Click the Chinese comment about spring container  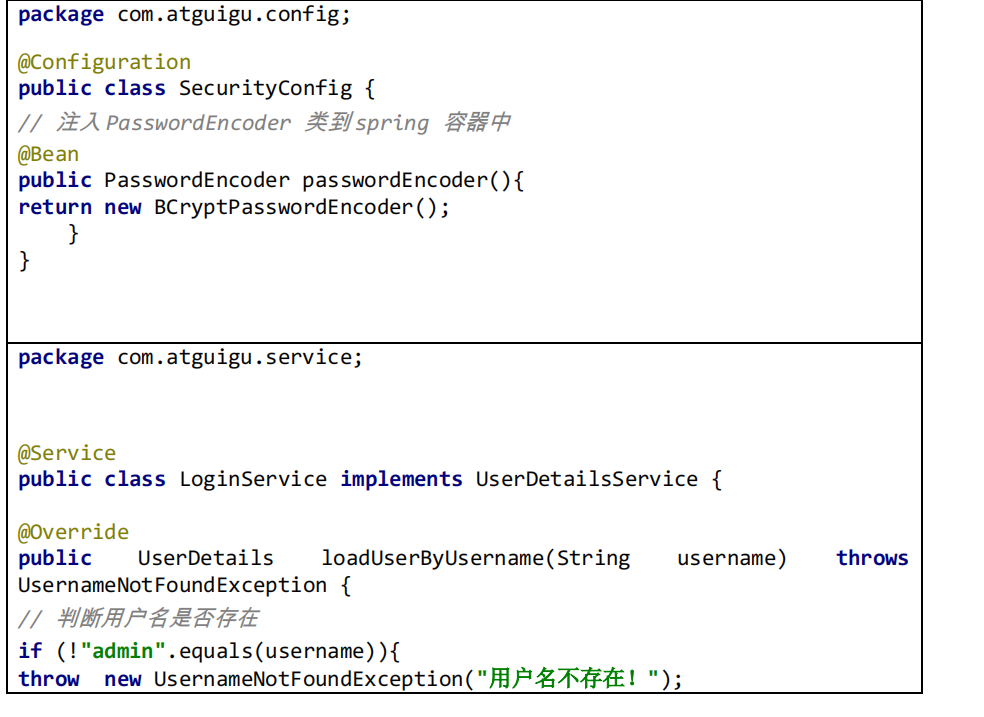tap(265, 121)
